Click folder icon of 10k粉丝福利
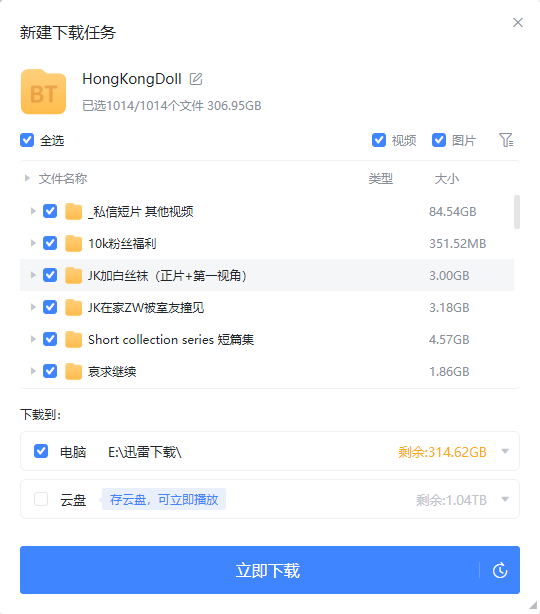The height and width of the screenshot is (614, 540). (x=73, y=244)
